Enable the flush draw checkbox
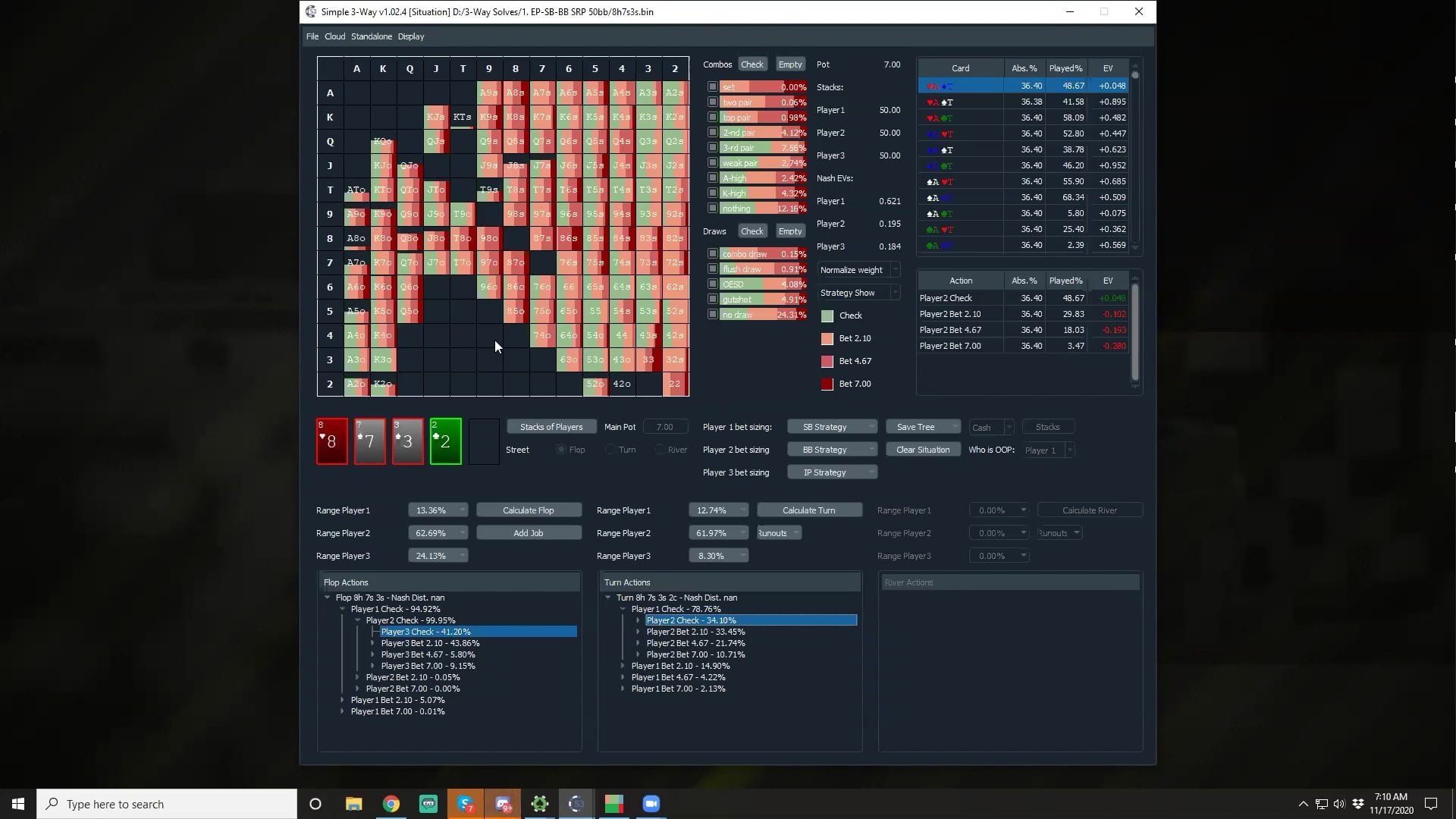 [712, 269]
